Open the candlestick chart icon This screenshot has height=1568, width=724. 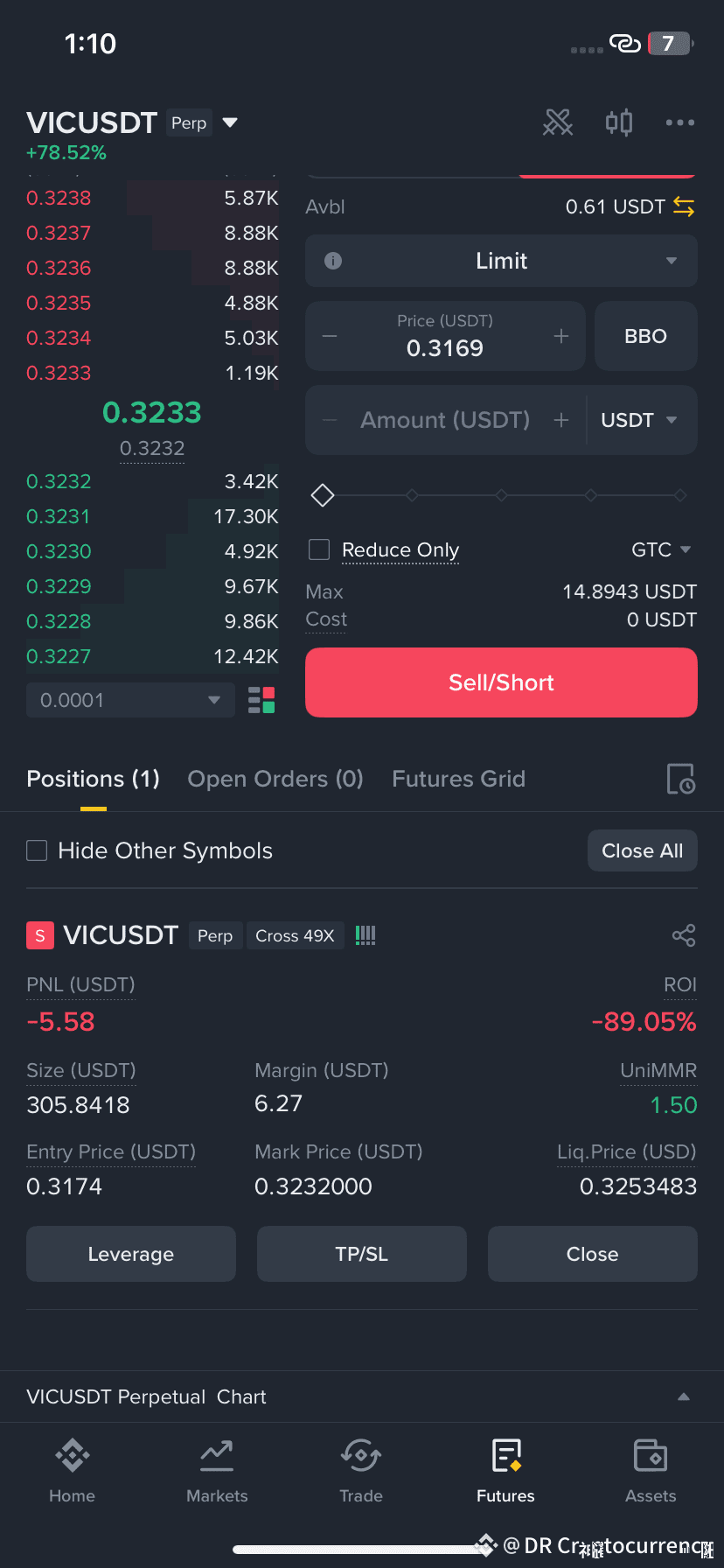(619, 122)
